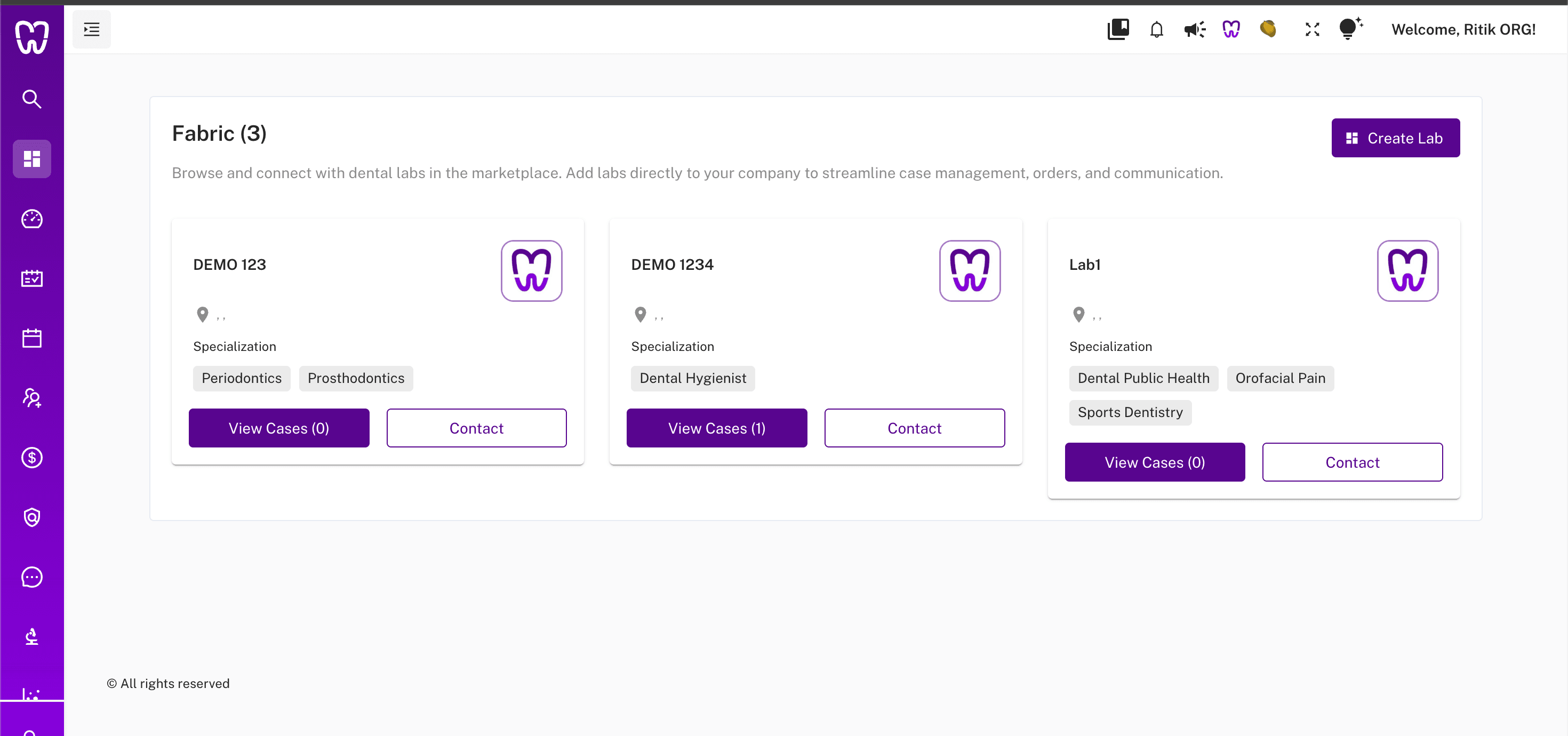The width and height of the screenshot is (1568, 736).
Task: Click location pin on DEMO 1234 card
Action: click(641, 315)
